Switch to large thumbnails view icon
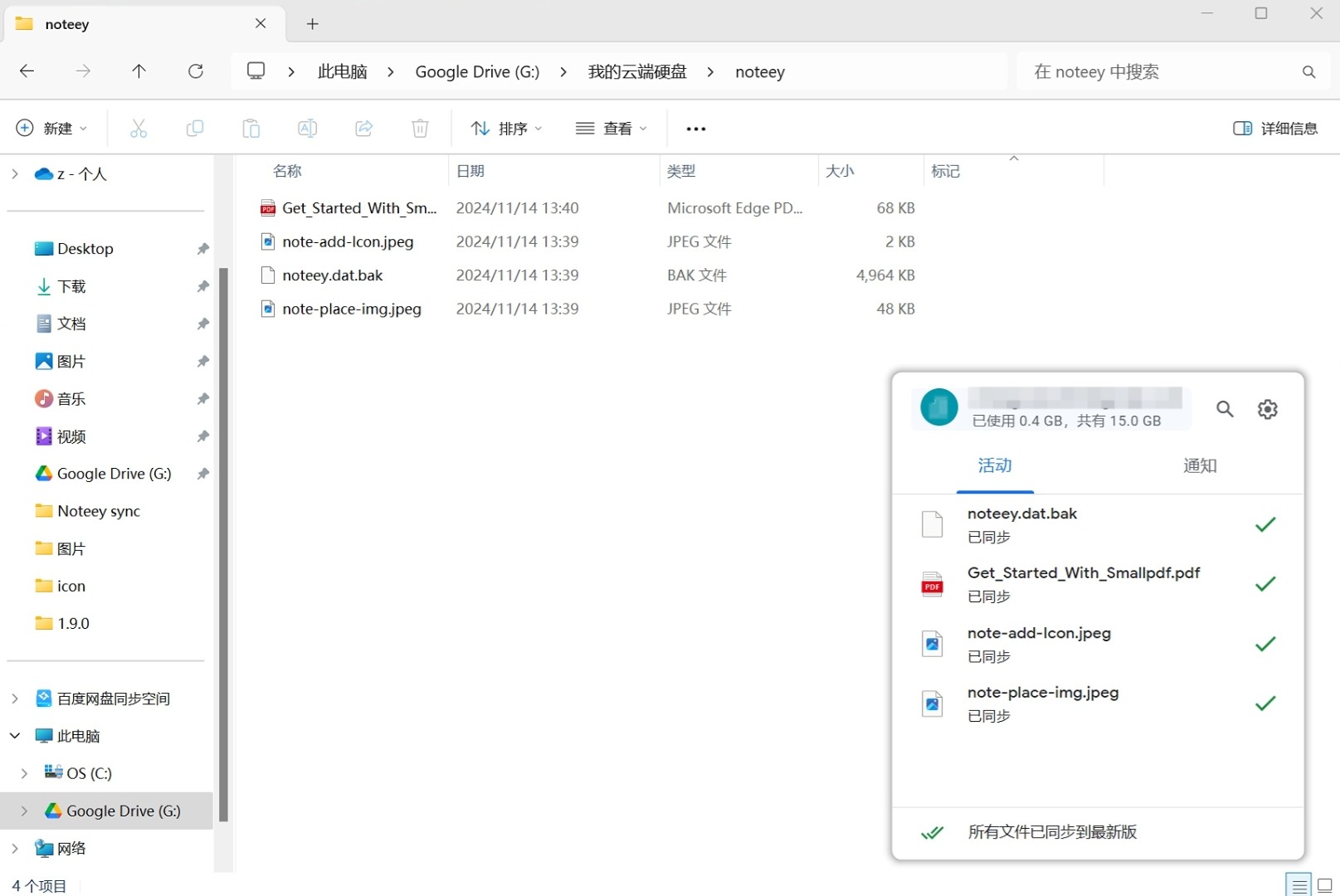This screenshot has width=1340, height=896. [1325, 885]
